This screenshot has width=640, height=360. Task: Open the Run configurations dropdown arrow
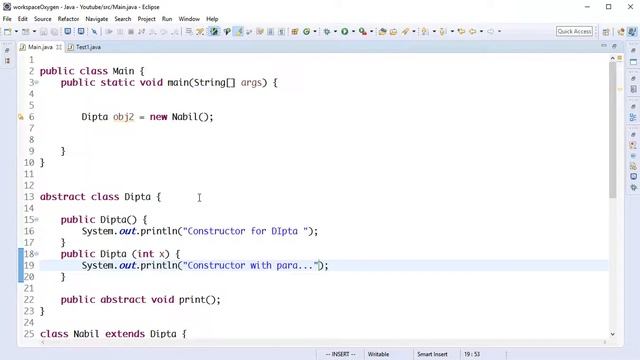[353, 31]
